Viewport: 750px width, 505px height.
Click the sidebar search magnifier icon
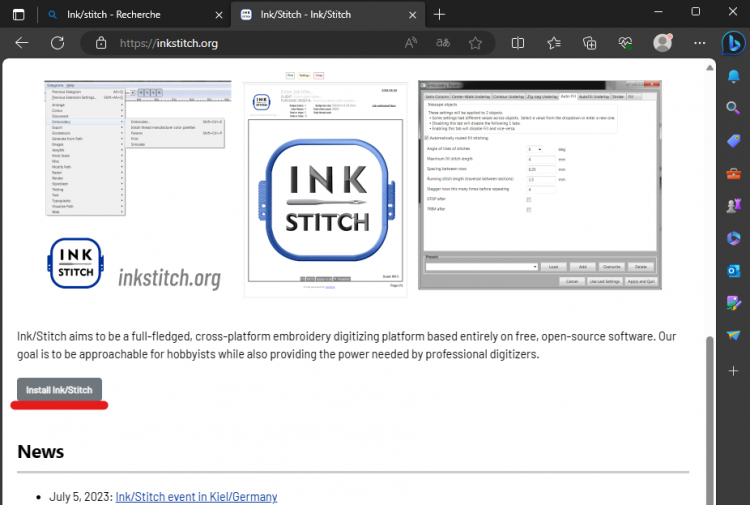pyautogui.click(x=733, y=108)
